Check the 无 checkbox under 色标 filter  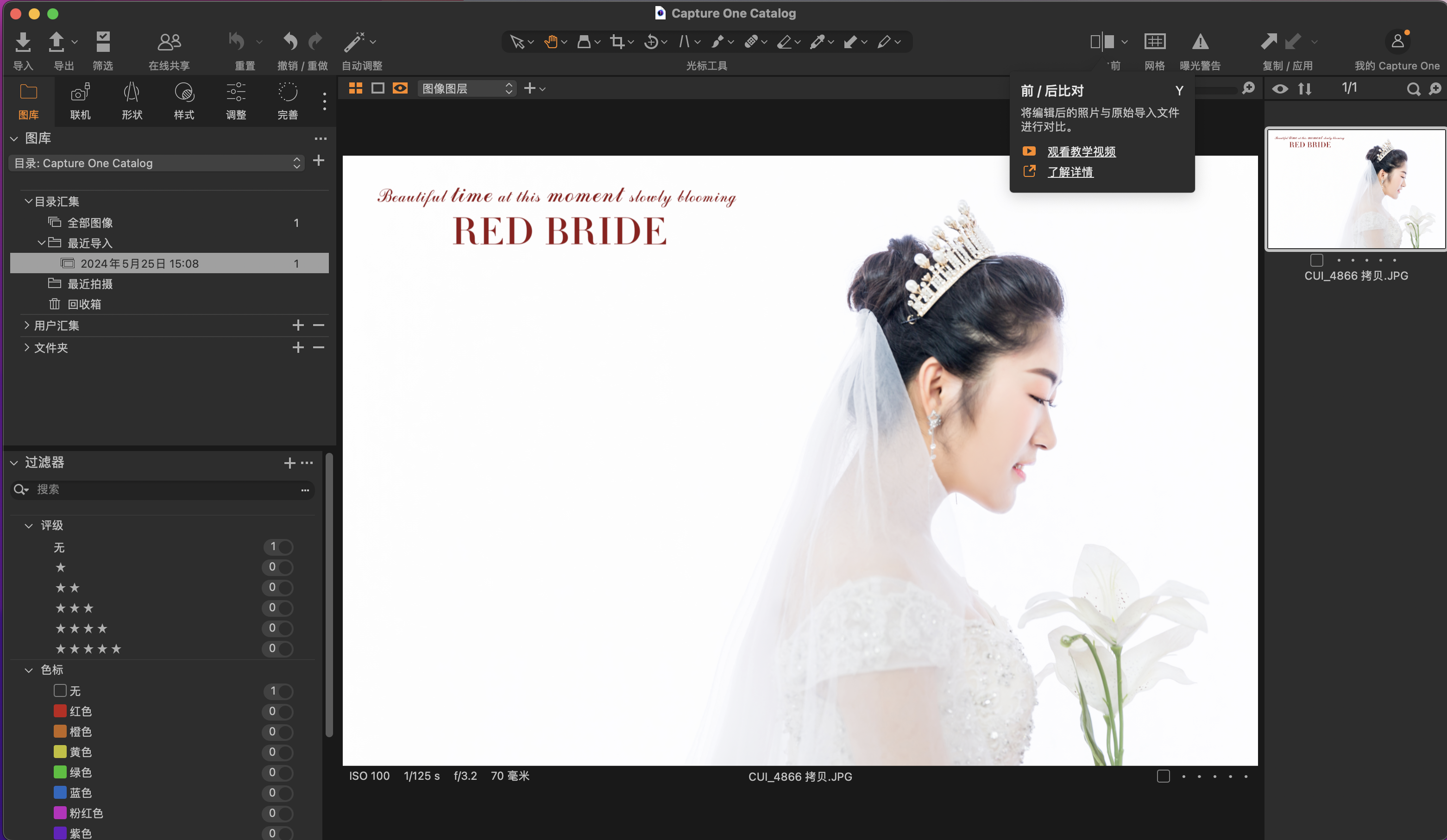[60, 691]
